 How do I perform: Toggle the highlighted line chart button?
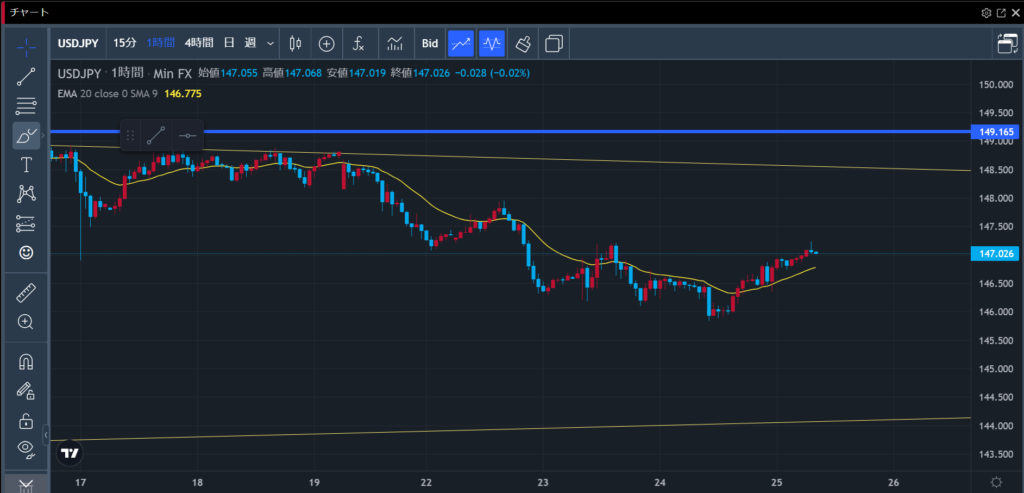click(x=461, y=44)
